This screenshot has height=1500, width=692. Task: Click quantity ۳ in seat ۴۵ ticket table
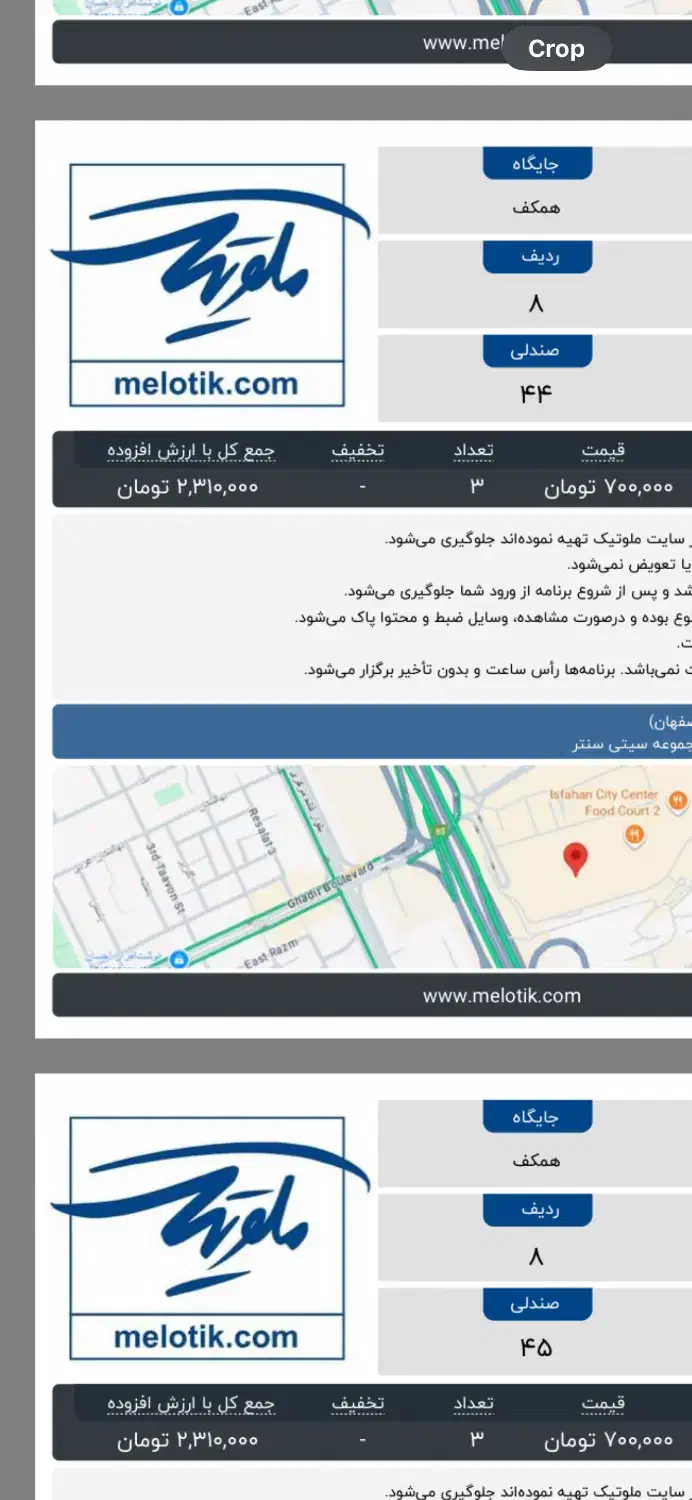point(477,1439)
